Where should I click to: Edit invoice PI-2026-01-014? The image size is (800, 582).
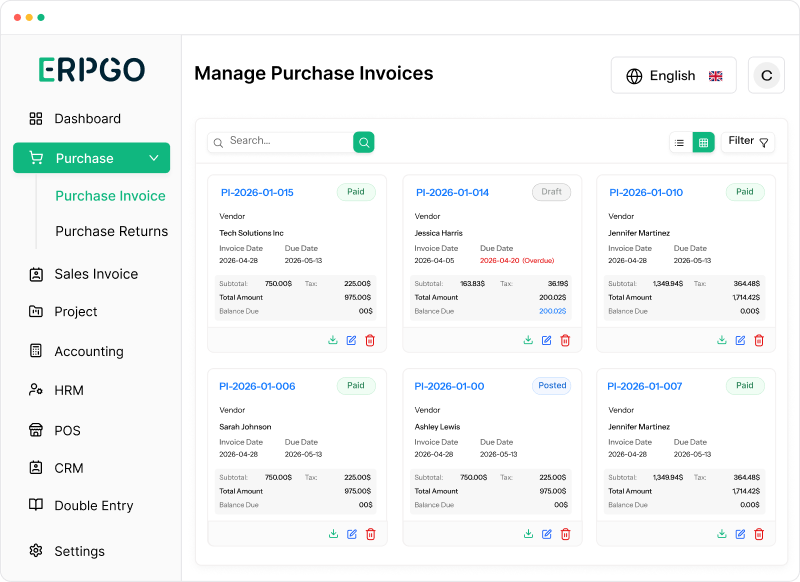tap(546, 340)
